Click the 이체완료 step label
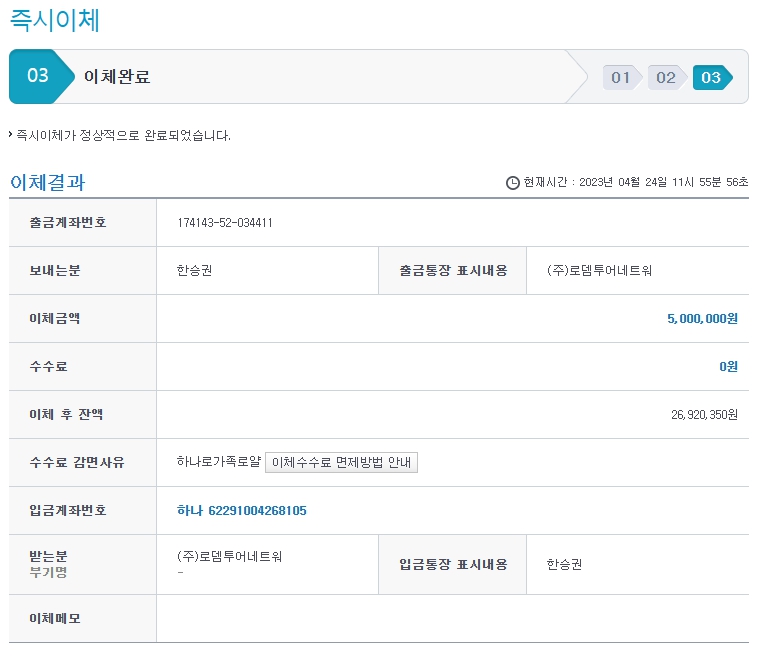This screenshot has height=659, width=764. click(x=117, y=77)
